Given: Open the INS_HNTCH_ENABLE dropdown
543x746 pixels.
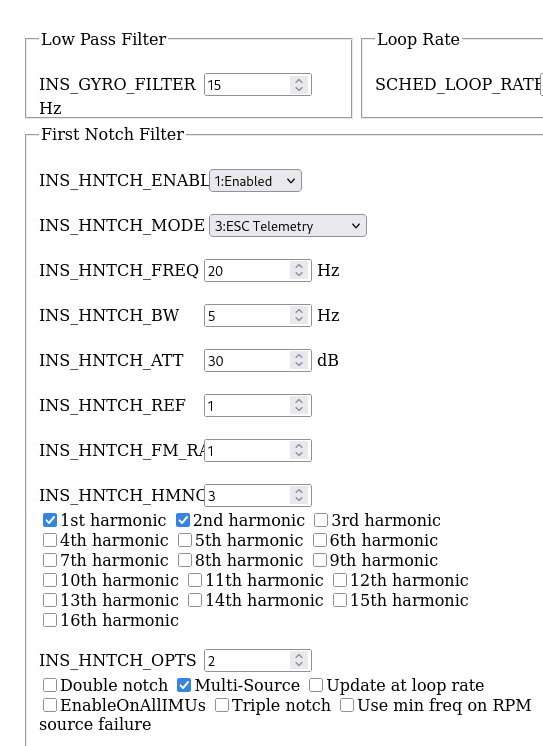Looking at the screenshot, I should click(255, 181).
